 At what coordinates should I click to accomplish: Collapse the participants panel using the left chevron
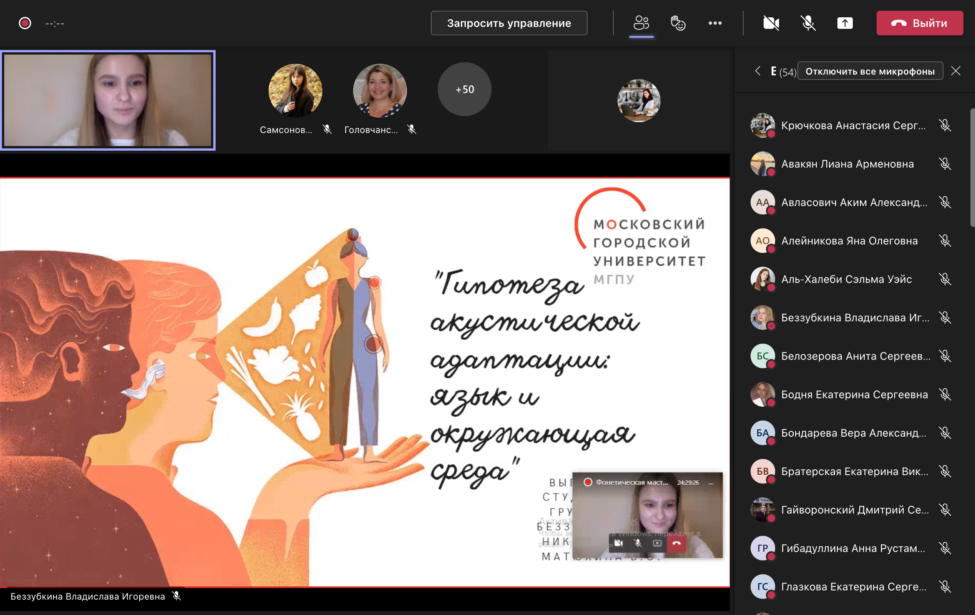[x=757, y=71]
